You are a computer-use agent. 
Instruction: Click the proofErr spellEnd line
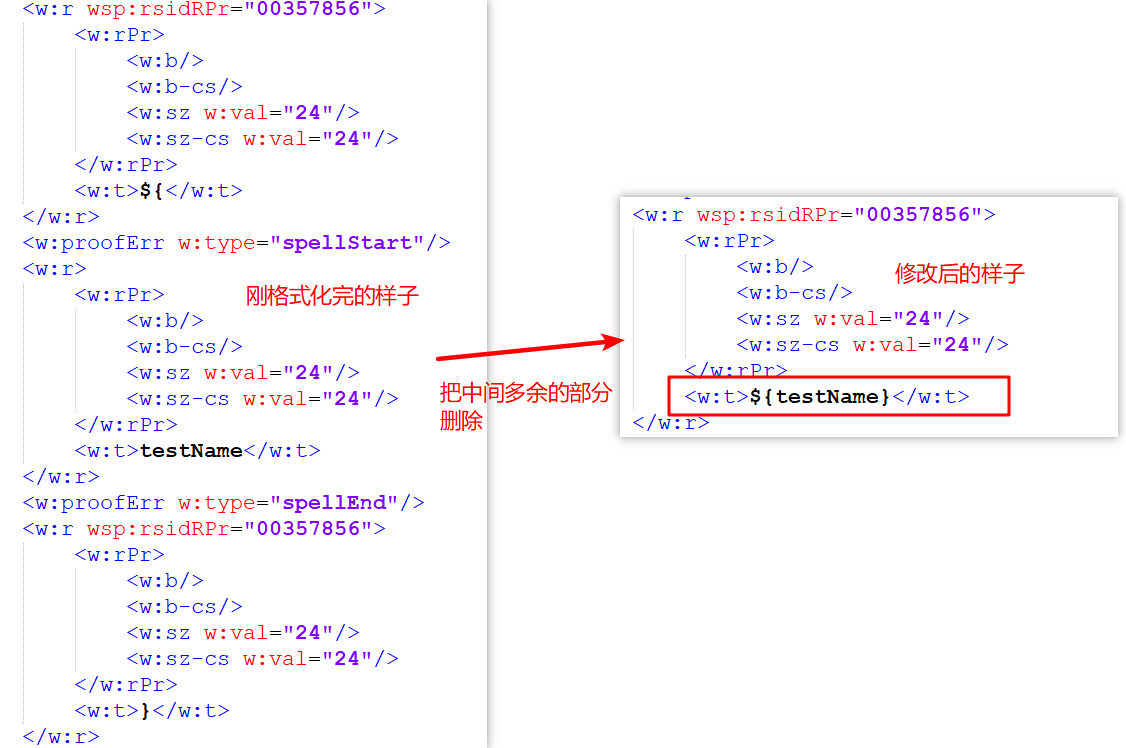pyautogui.click(x=223, y=503)
